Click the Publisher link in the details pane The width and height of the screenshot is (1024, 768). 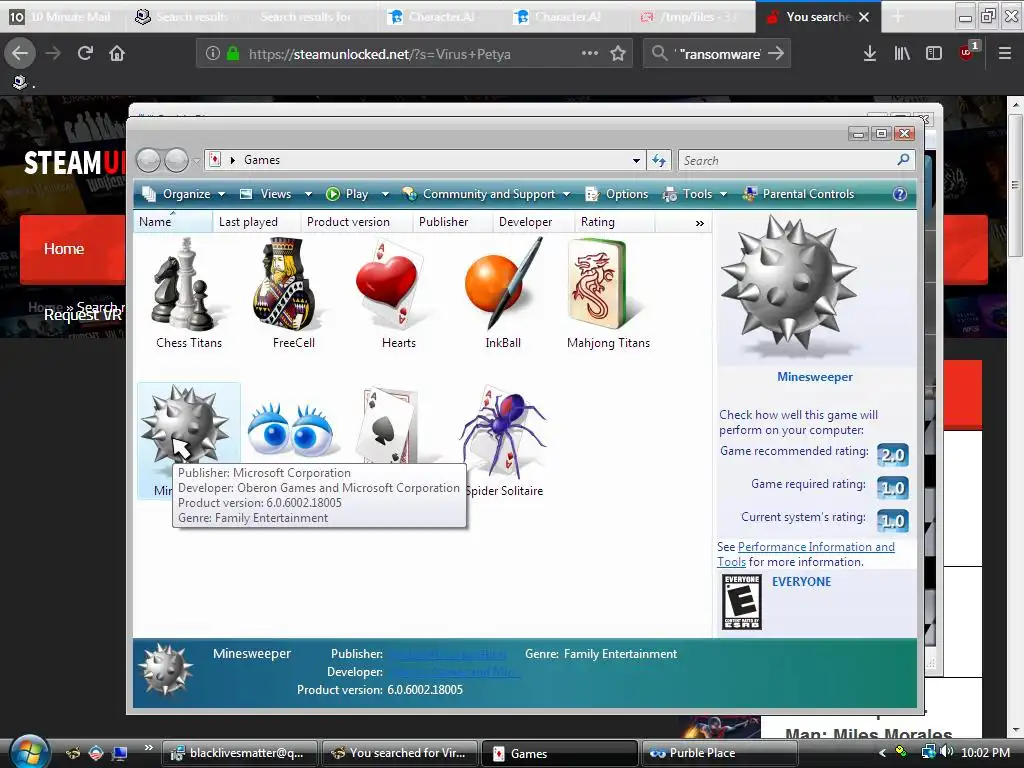(x=447, y=654)
